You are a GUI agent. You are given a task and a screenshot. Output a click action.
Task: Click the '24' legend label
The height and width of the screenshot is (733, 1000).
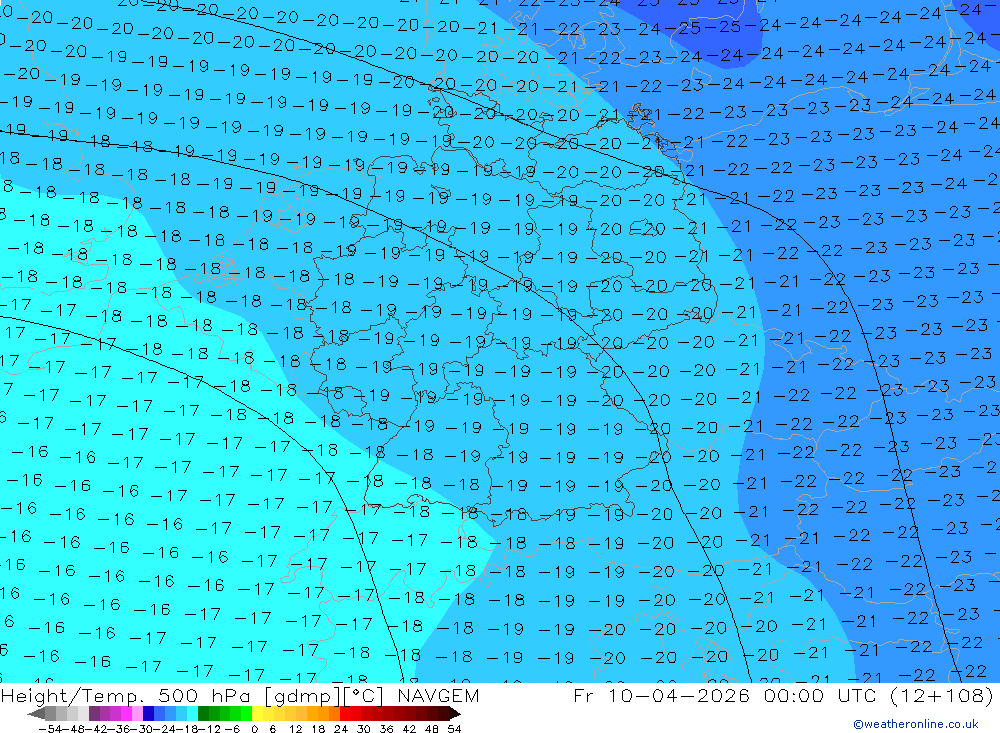[x=341, y=729]
